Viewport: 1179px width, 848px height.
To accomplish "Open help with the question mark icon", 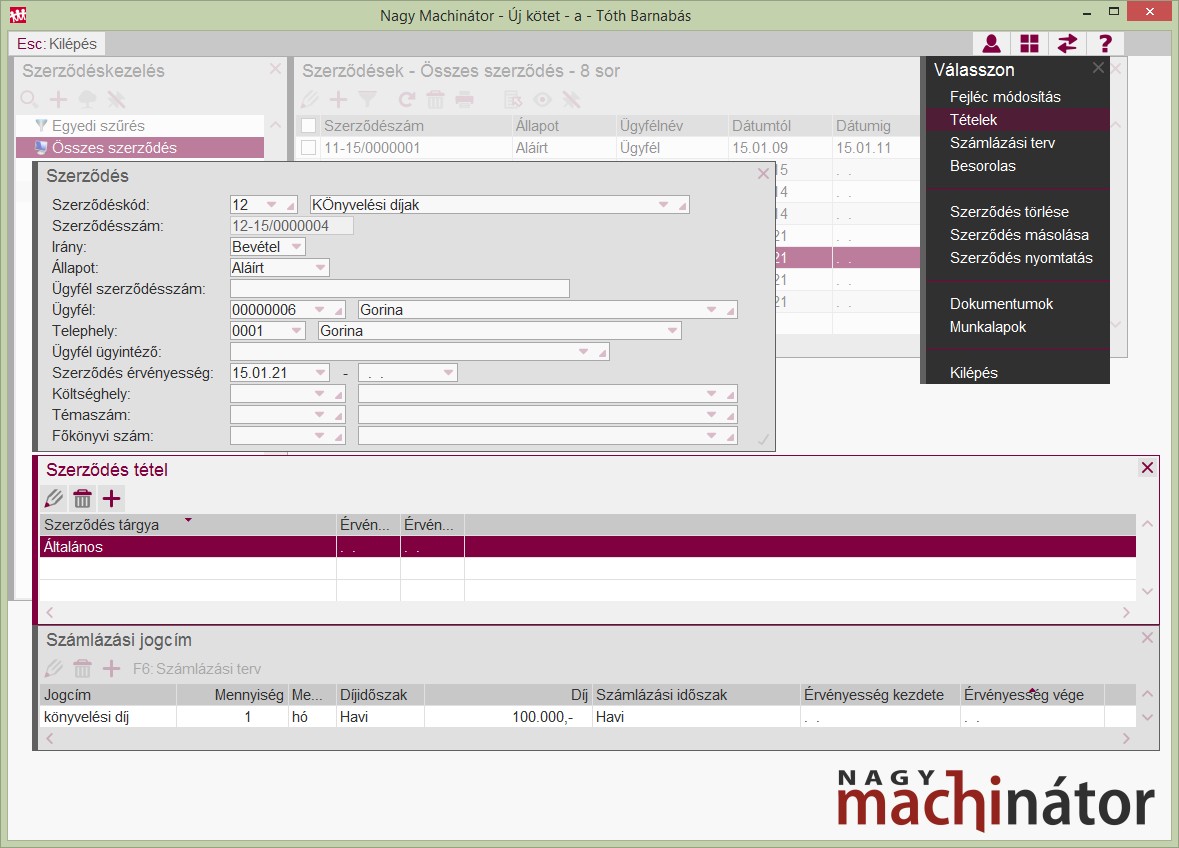I will tap(1105, 44).
